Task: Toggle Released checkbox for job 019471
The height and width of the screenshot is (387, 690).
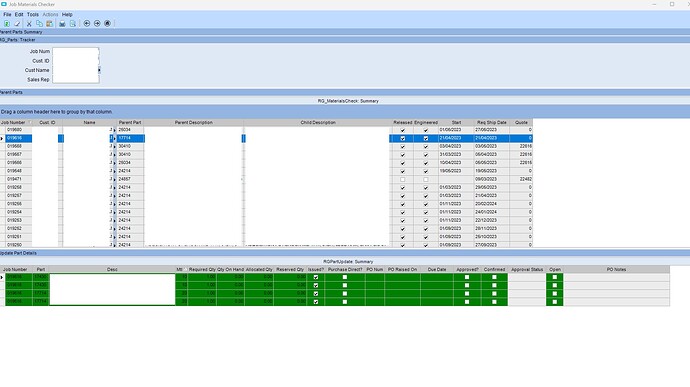Action: click(x=402, y=179)
